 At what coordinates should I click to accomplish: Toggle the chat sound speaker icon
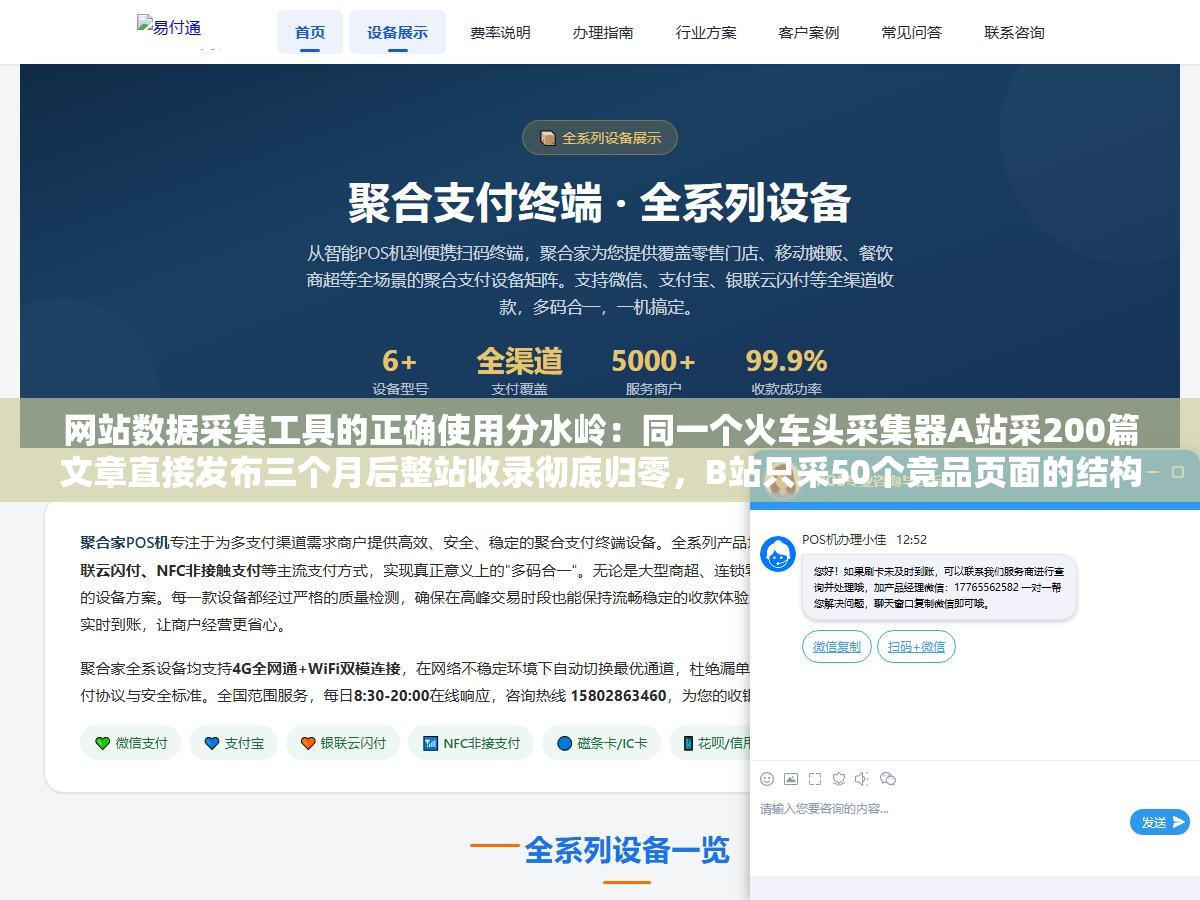point(862,779)
